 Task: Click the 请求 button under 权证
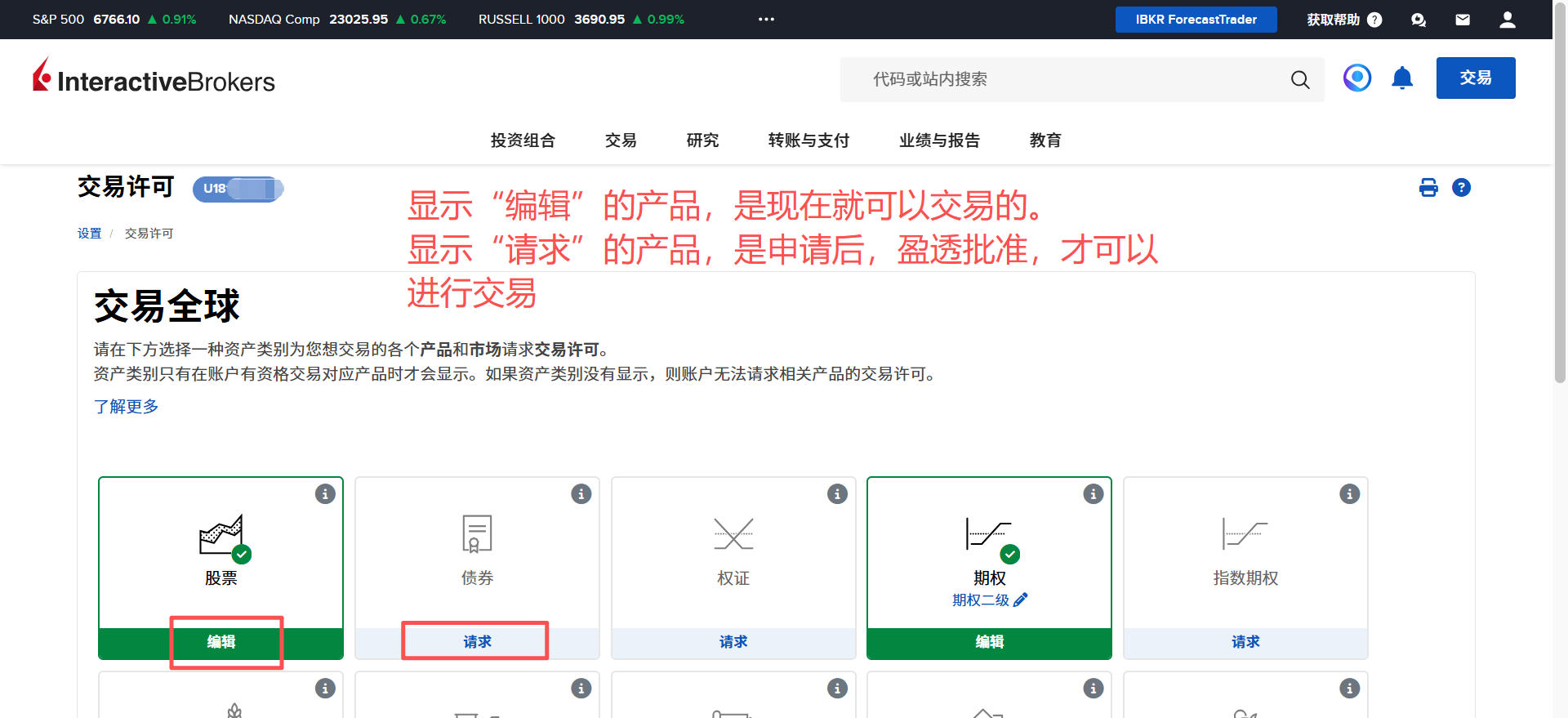click(733, 642)
